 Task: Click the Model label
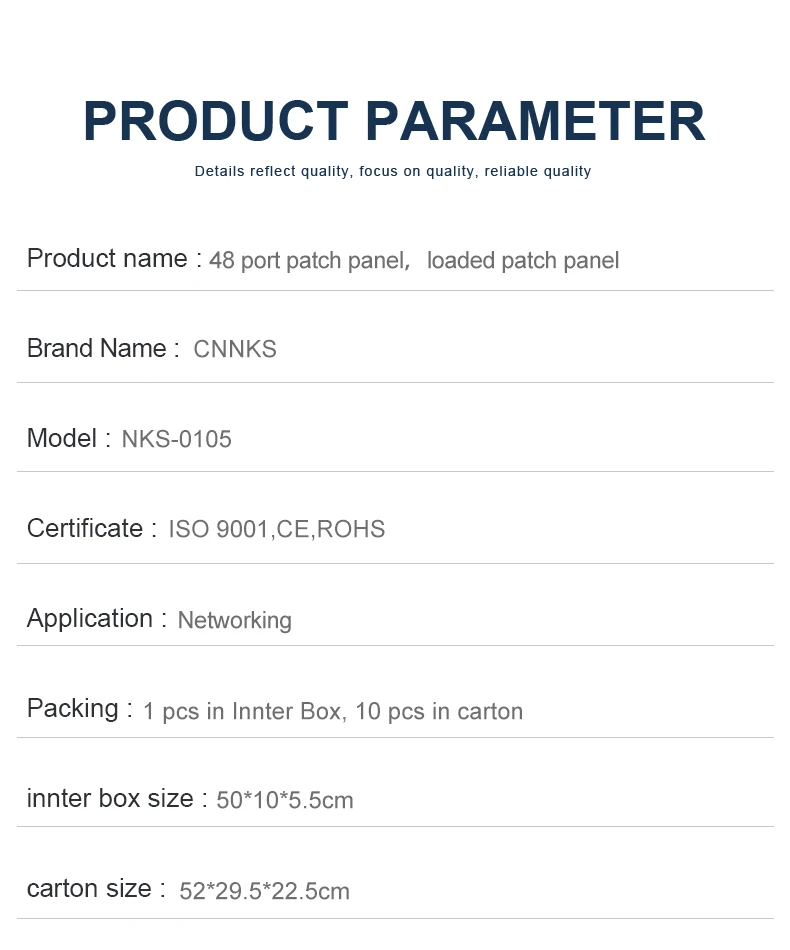click(x=62, y=439)
